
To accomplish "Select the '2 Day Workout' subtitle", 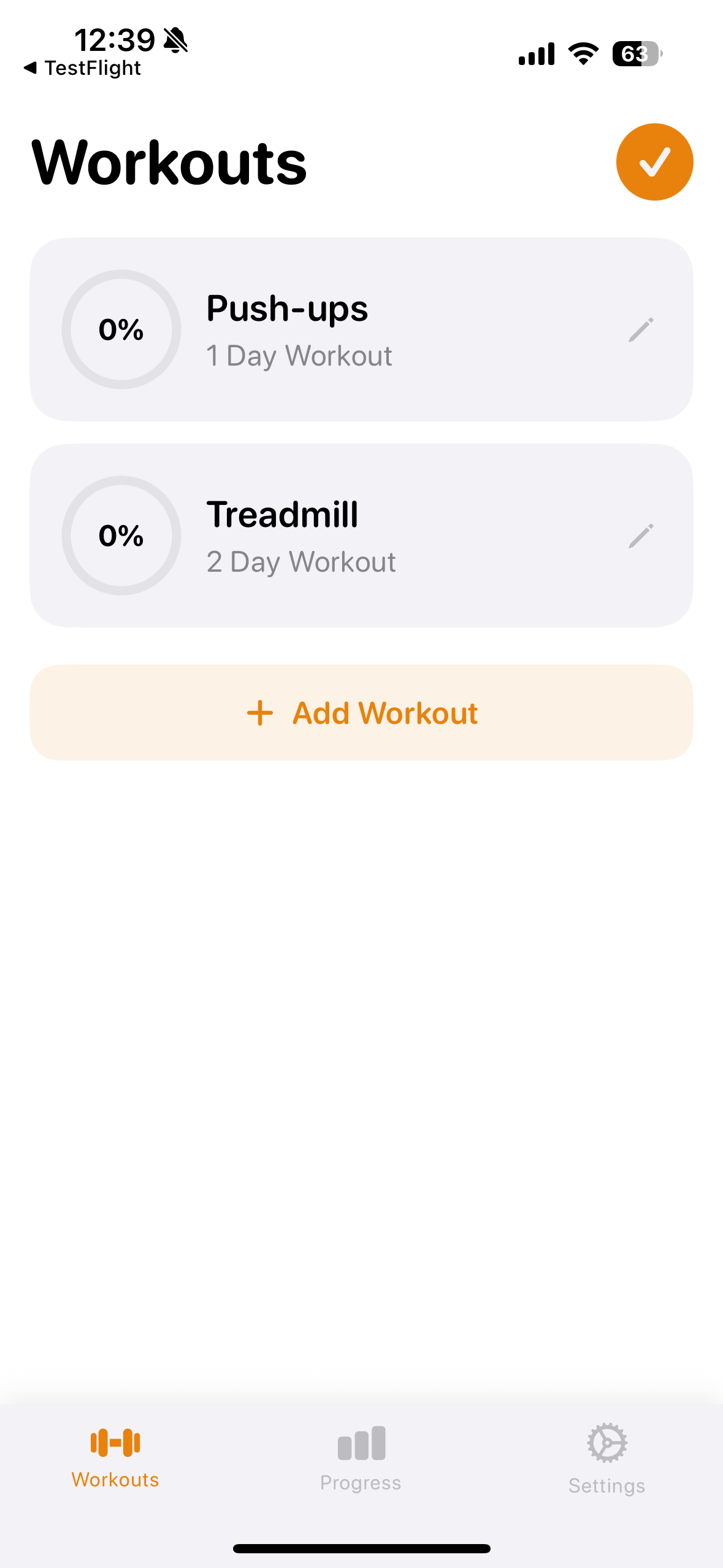I will (301, 562).
